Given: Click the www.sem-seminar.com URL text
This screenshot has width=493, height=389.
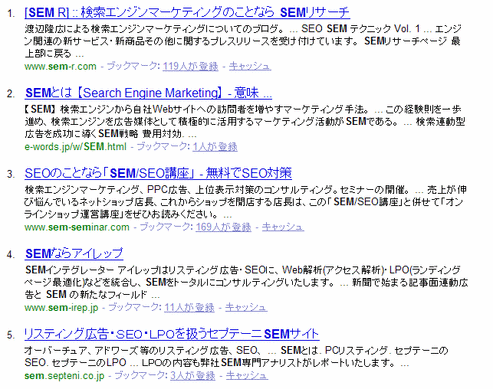Looking at the screenshot, I should click(x=77, y=227).
